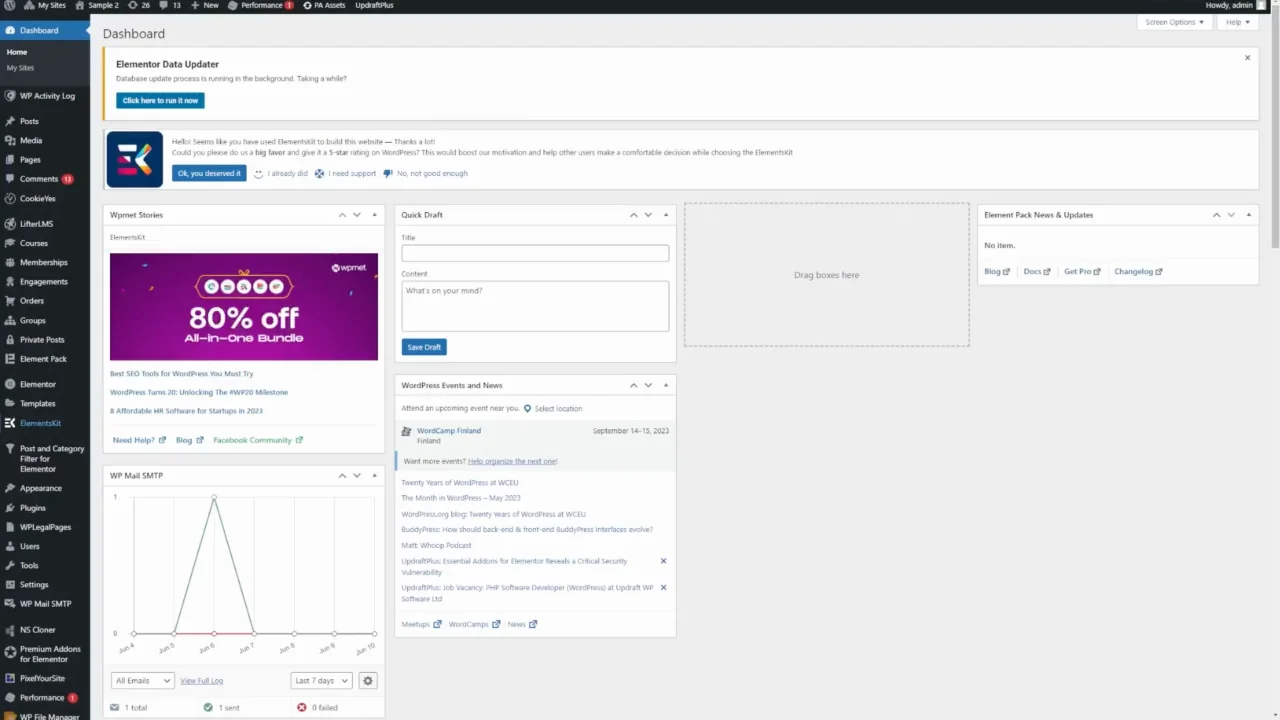Dismiss the UpdraftPlus Essential Addons news item
Viewport: 1280px width, 720px height.
click(x=663, y=561)
